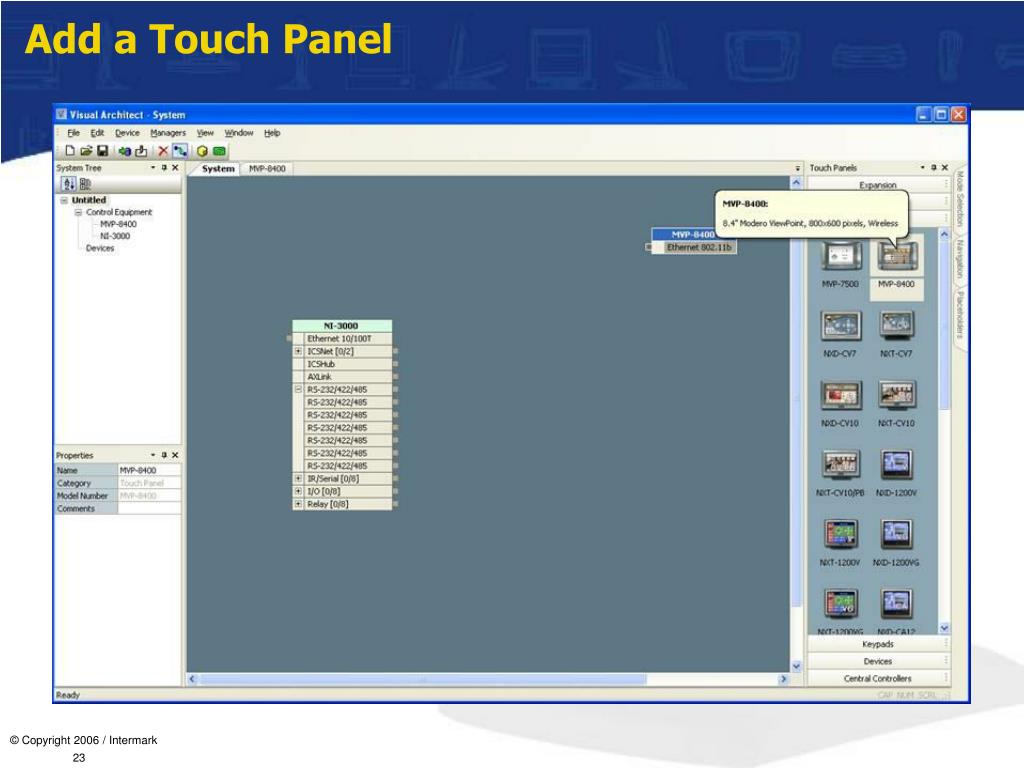
Task: Expand the IR/Serial [0/8] port group
Action: click(298, 479)
